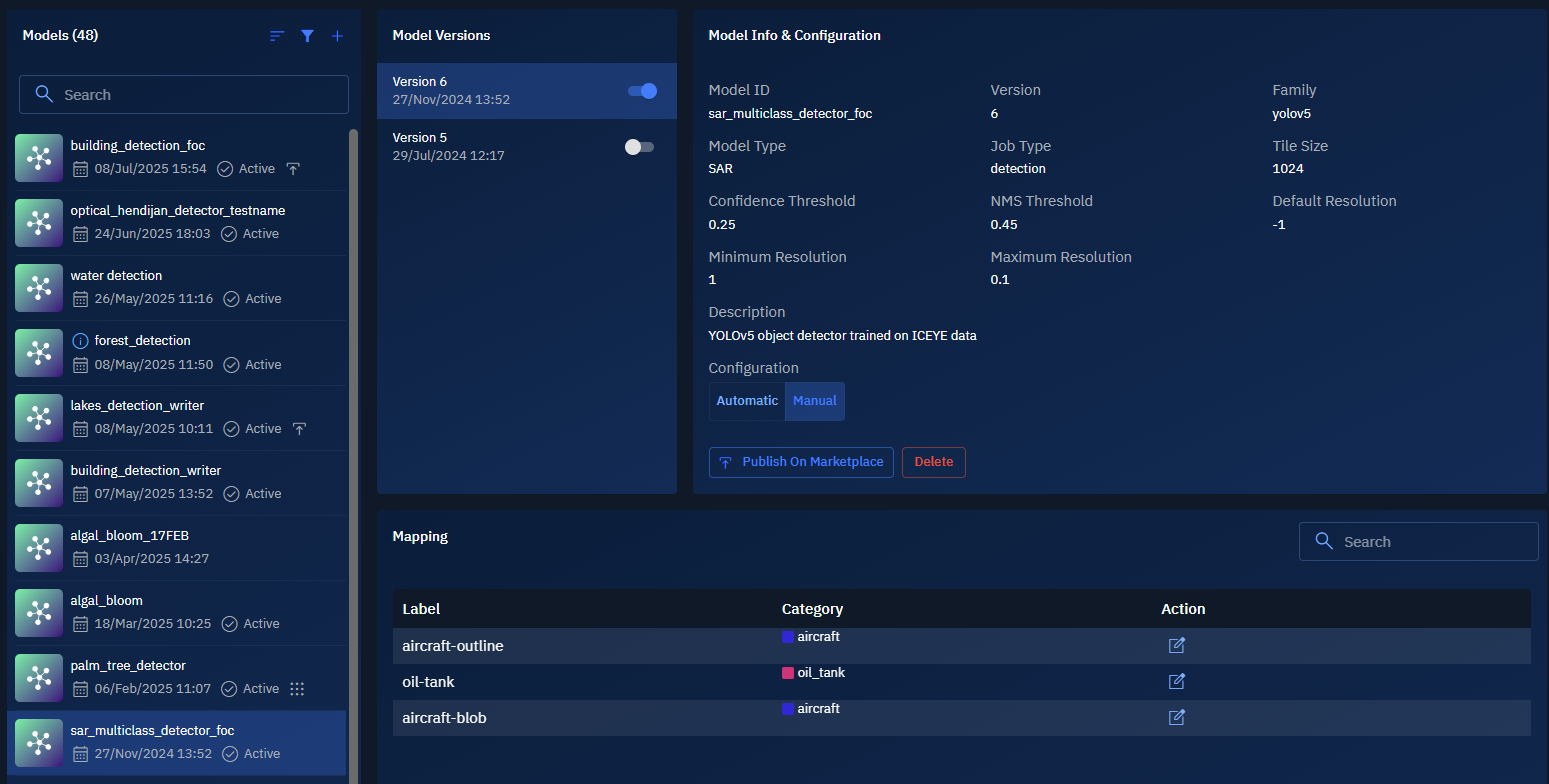This screenshot has height=784, width=1549.
Task: Click the red Delete button
Action: pyautogui.click(x=933, y=462)
